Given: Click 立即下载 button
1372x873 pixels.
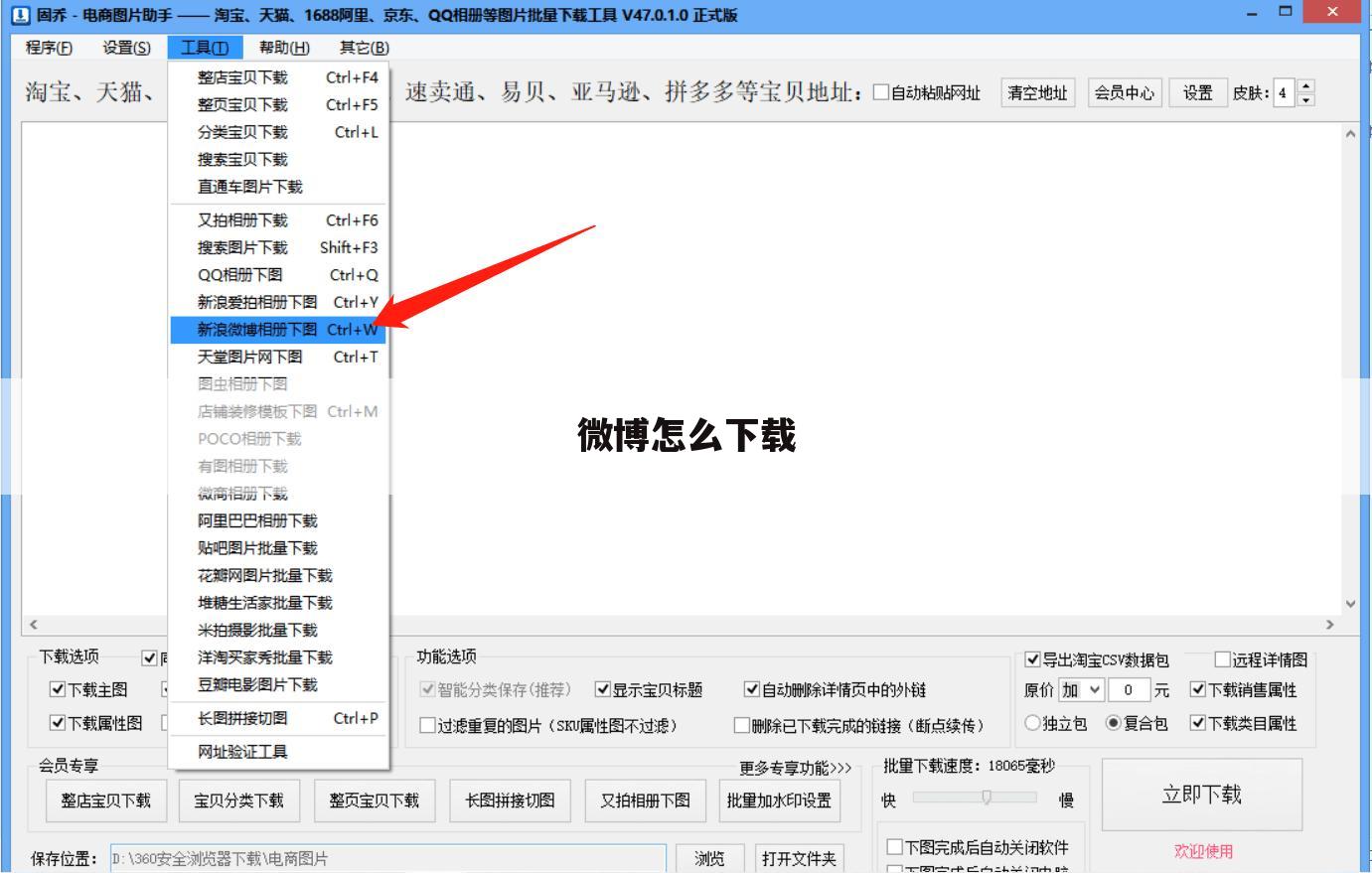Looking at the screenshot, I should point(1202,795).
